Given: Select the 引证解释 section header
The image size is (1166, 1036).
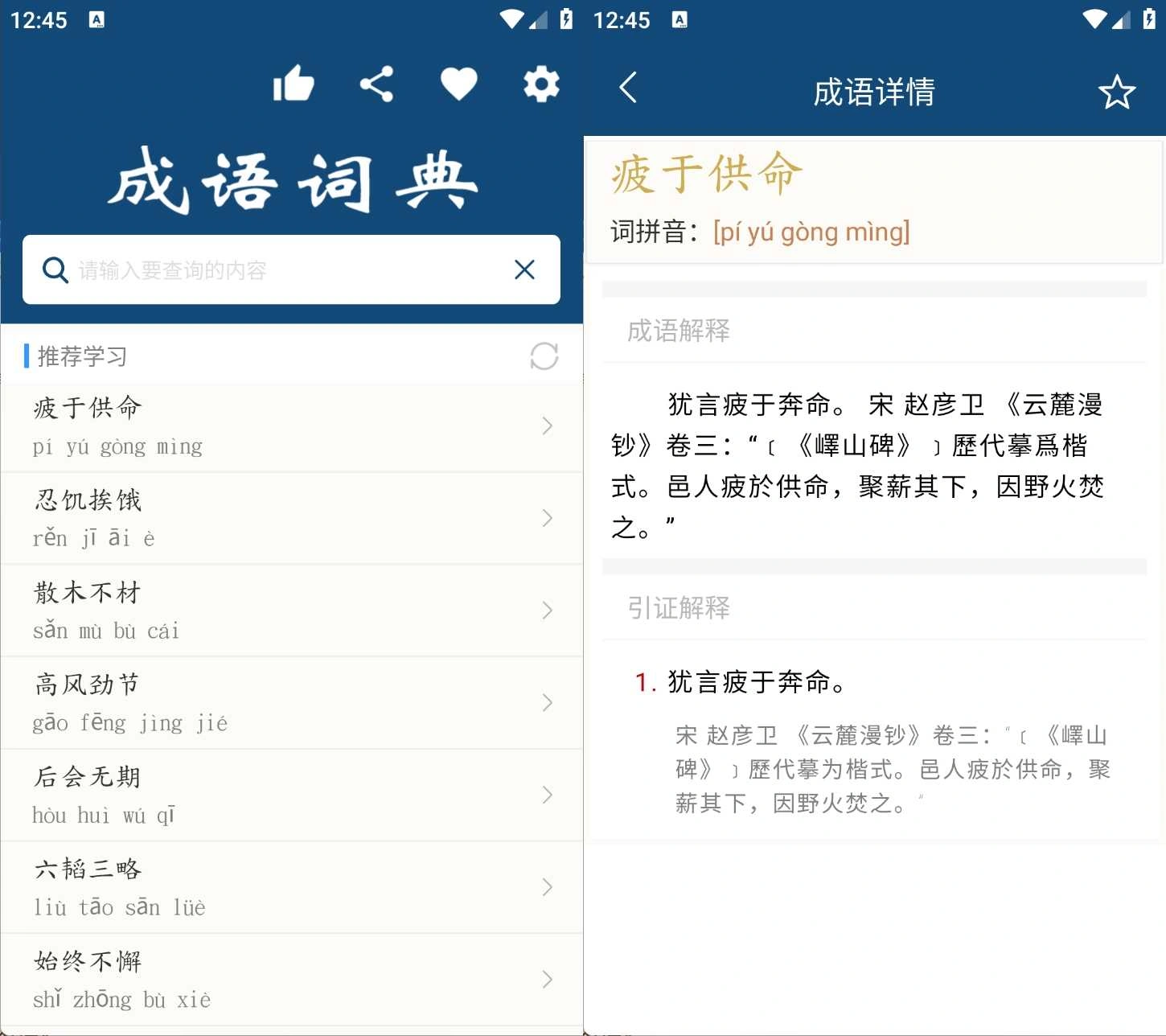Looking at the screenshot, I should [679, 608].
